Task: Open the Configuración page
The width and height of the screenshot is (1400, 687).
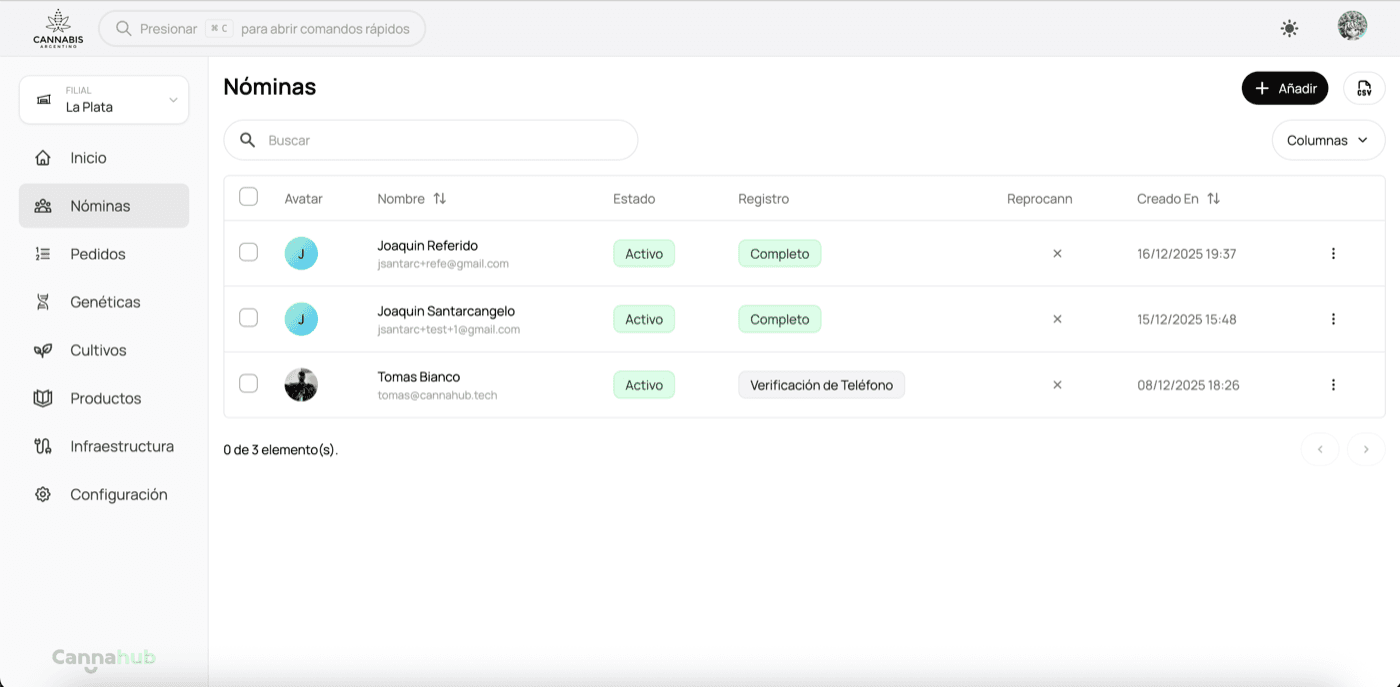Action: (x=118, y=495)
